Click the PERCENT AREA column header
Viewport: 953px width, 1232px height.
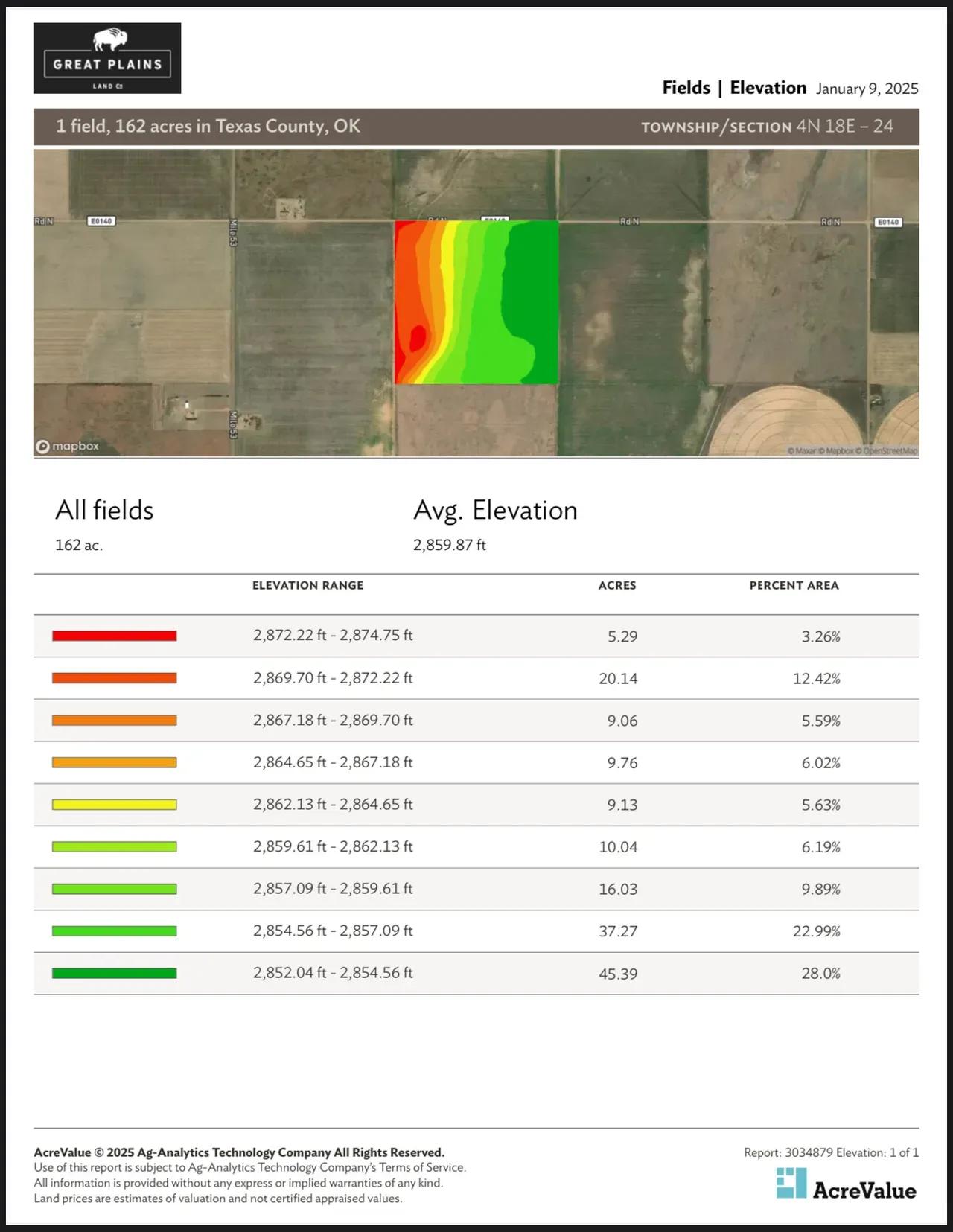coord(794,585)
